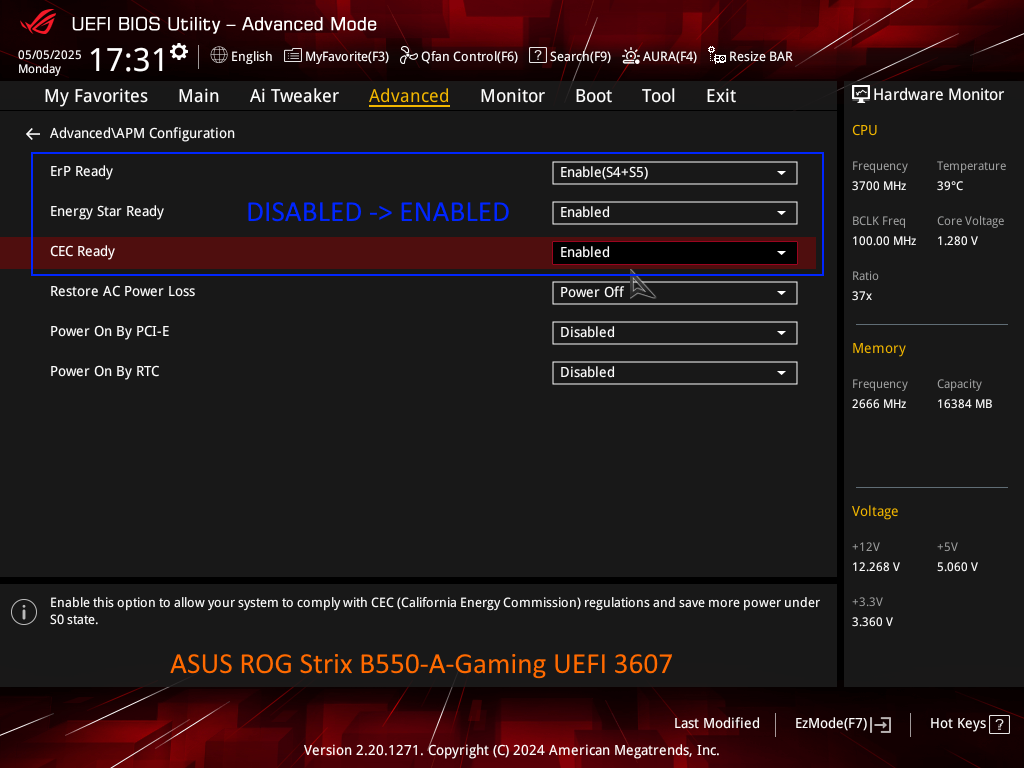Viewport: 1024px width, 768px height.
Task: Click the information icon beside help text
Action: pyautogui.click(x=24, y=612)
